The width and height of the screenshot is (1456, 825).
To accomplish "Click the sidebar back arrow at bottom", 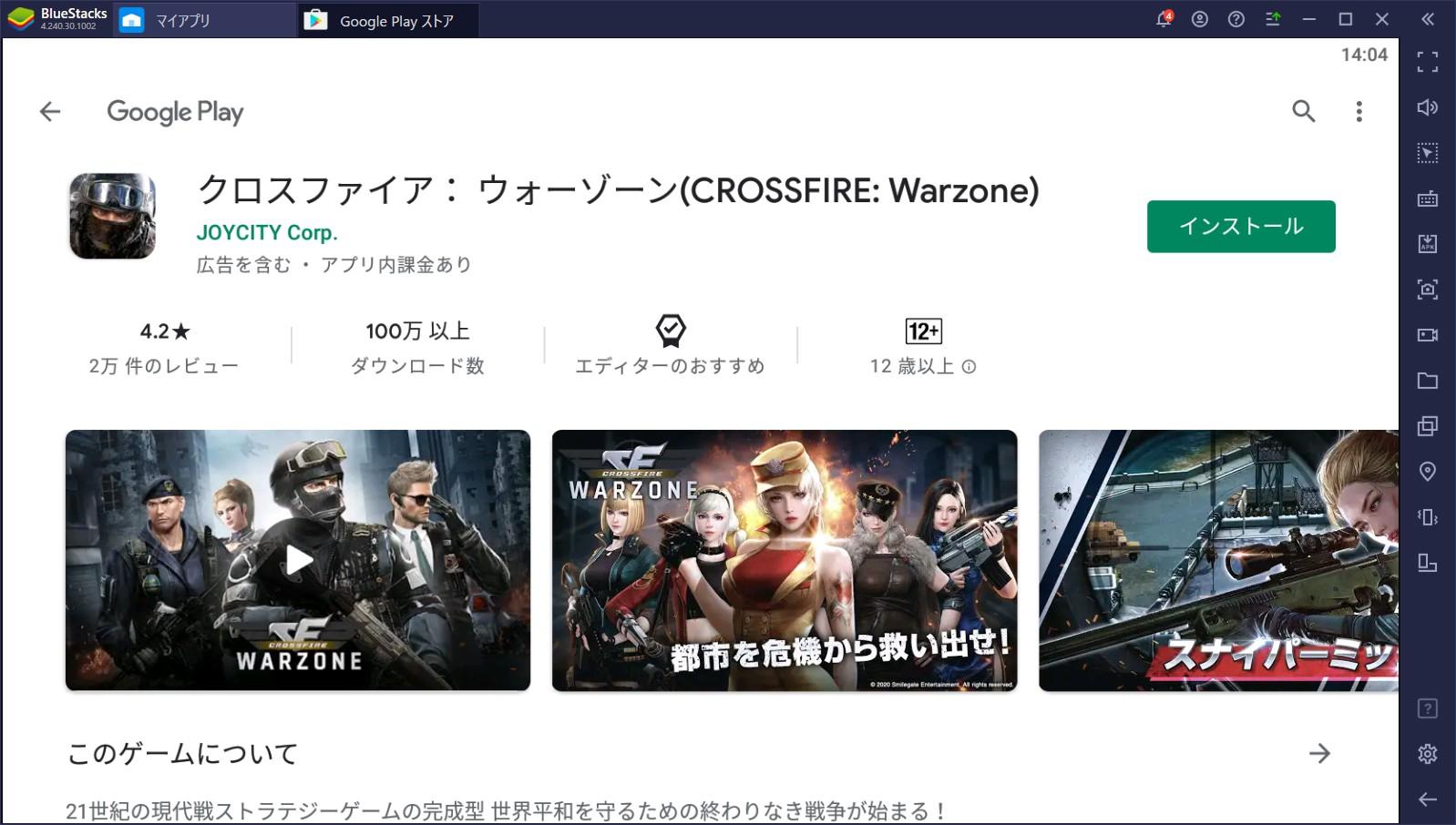I will 1428,800.
